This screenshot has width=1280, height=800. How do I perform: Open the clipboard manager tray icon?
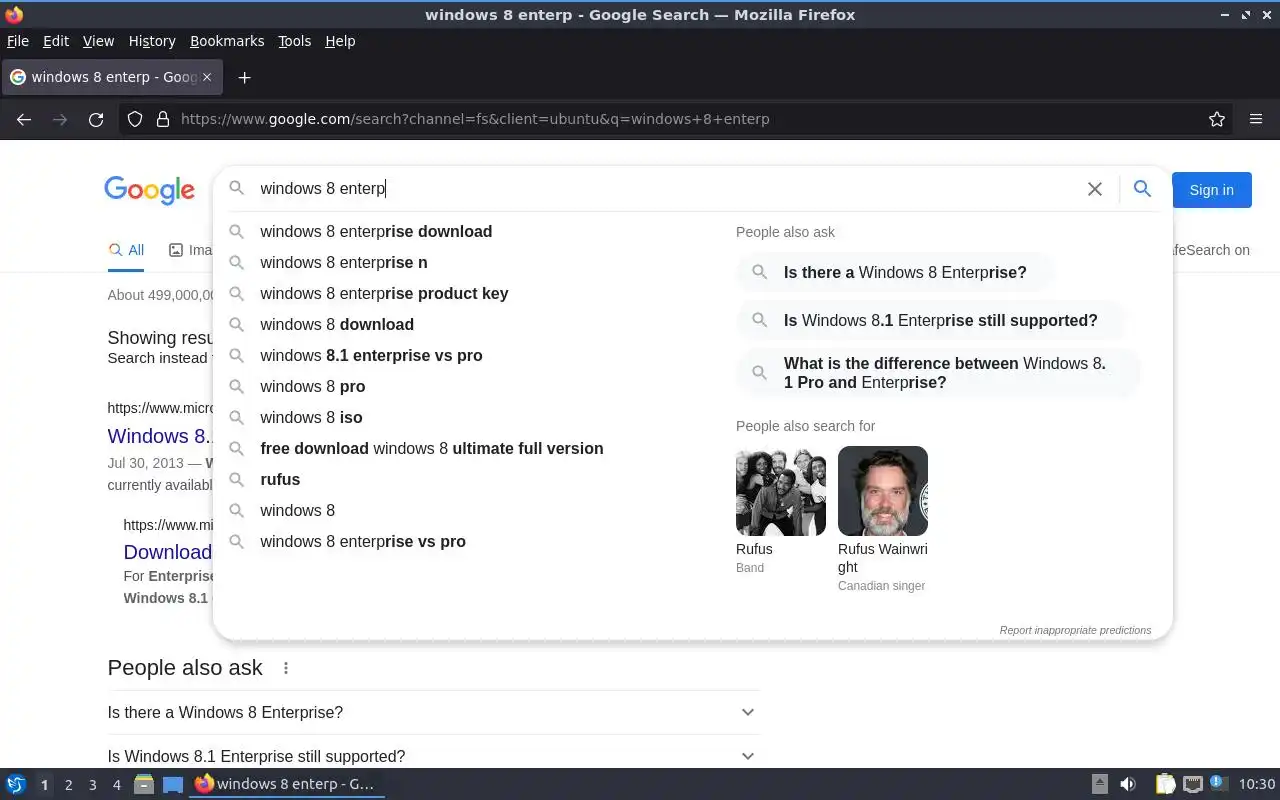[x=1165, y=784]
